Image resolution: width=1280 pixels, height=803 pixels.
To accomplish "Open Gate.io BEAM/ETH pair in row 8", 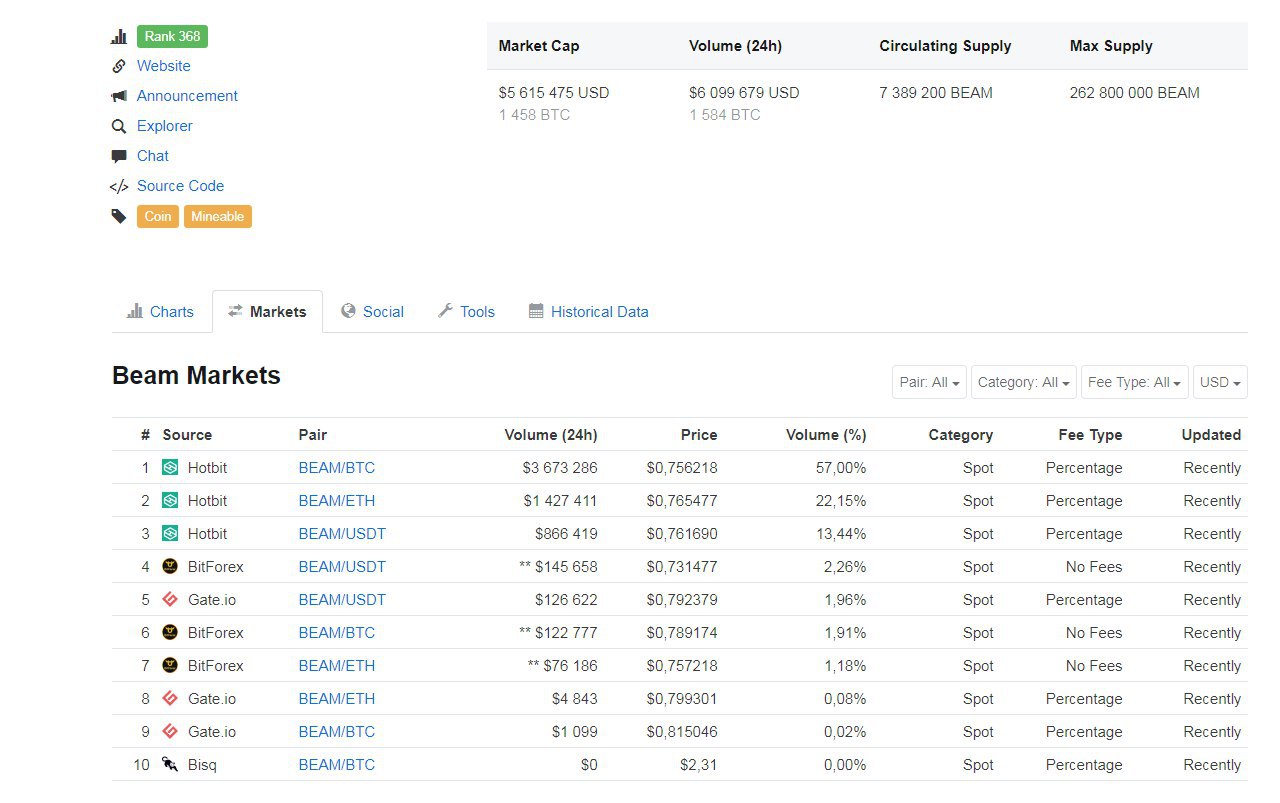I will click(x=337, y=699).
